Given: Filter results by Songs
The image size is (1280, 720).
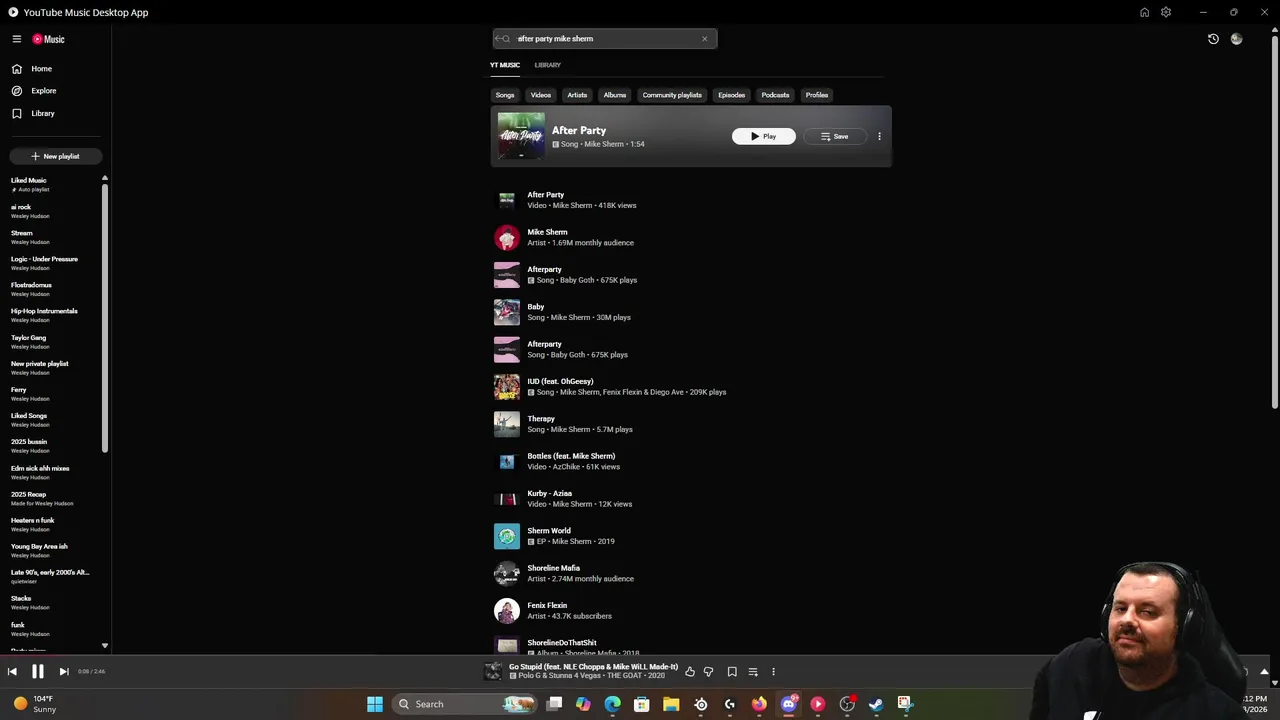Looking at the screenshot, I should (x=505, y=95).
